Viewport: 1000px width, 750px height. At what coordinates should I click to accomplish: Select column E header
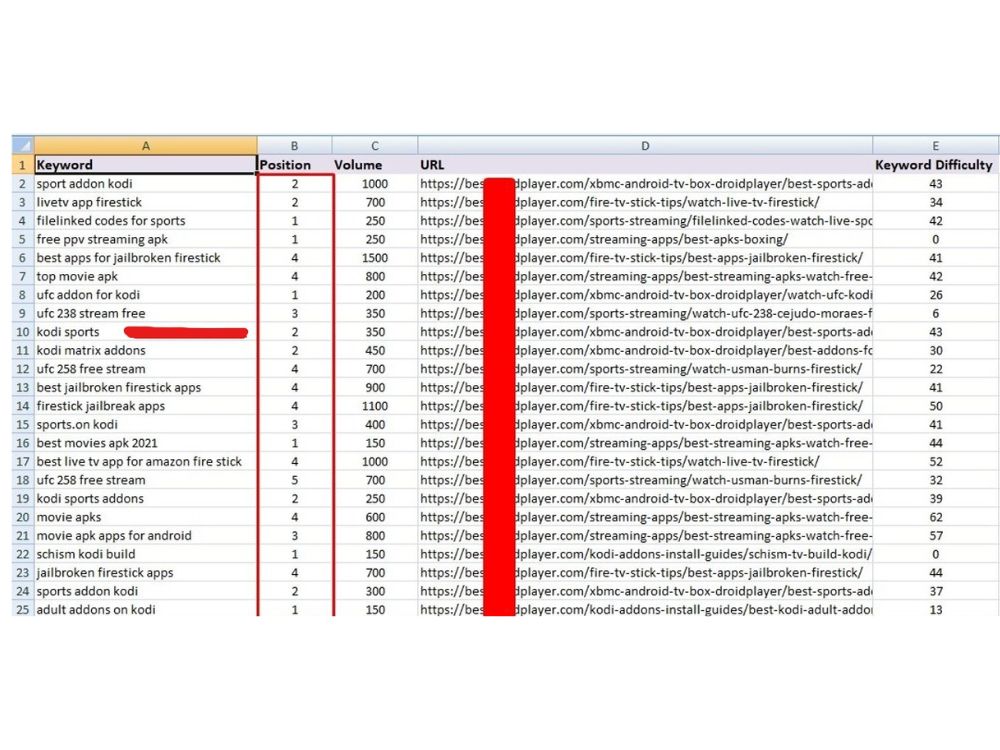pos(936,145)
